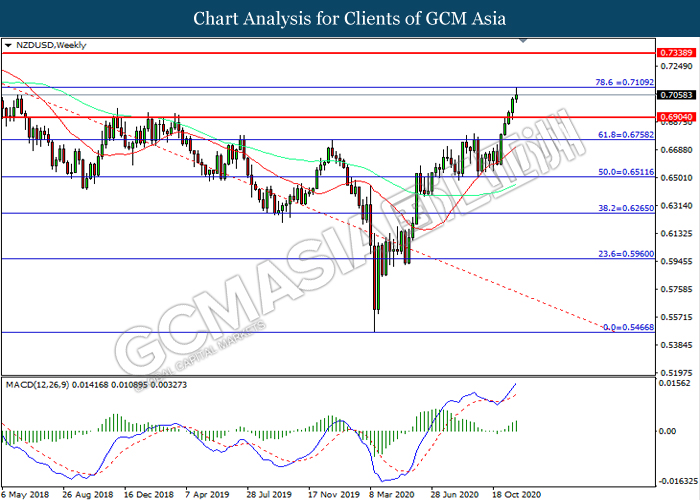Click the 0.55715 price axis value

676,317
